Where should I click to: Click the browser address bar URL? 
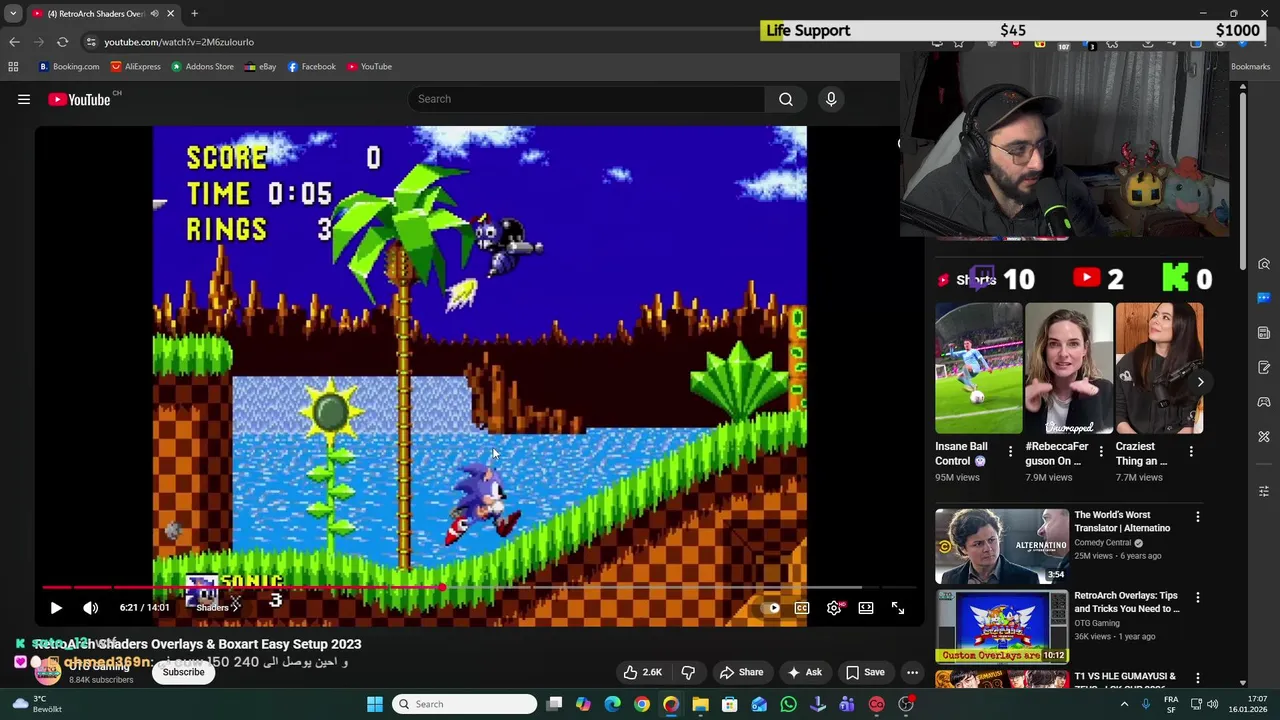pos(179,42)
